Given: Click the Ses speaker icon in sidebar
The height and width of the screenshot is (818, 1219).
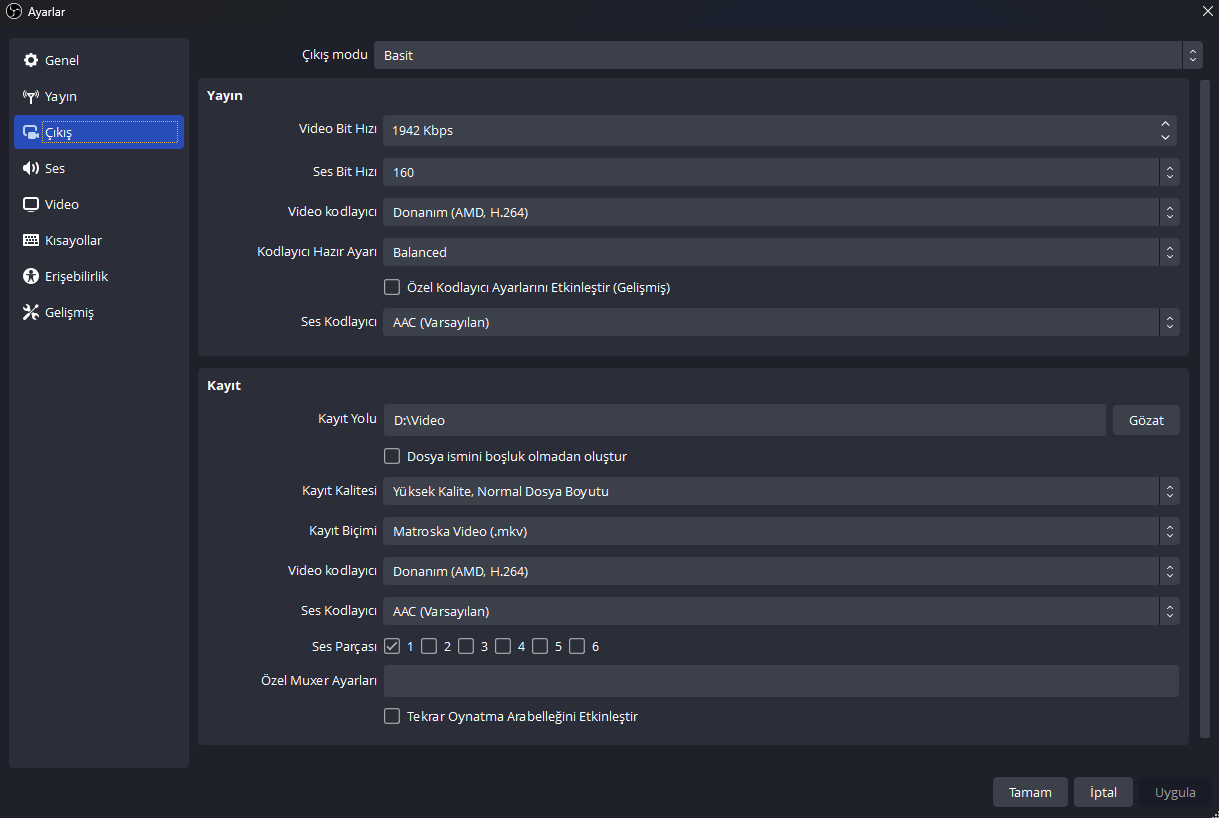Looking at the screenshot, I should 31,169.
